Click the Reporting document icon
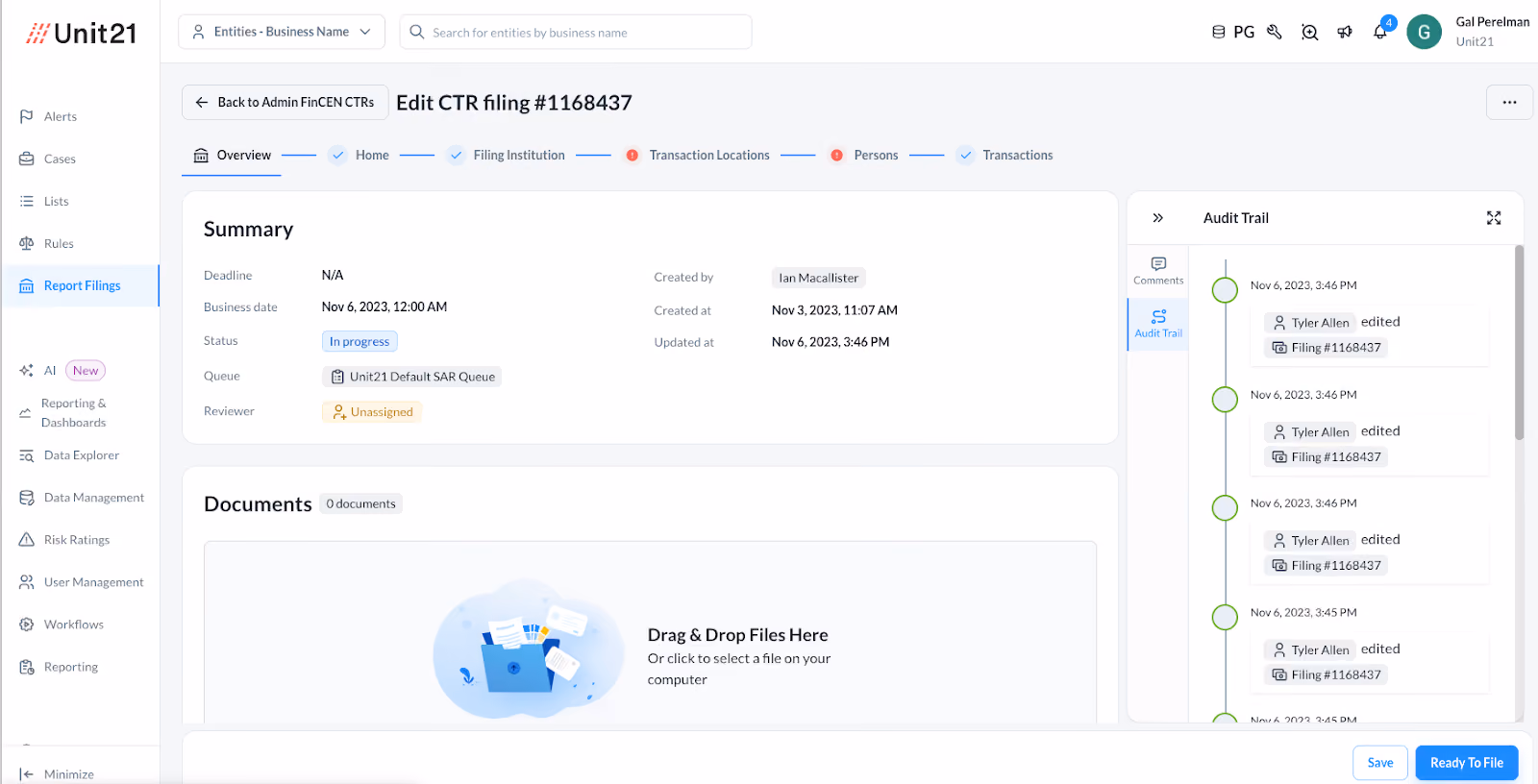This screenshot has width=1538, height=784. 27,667
